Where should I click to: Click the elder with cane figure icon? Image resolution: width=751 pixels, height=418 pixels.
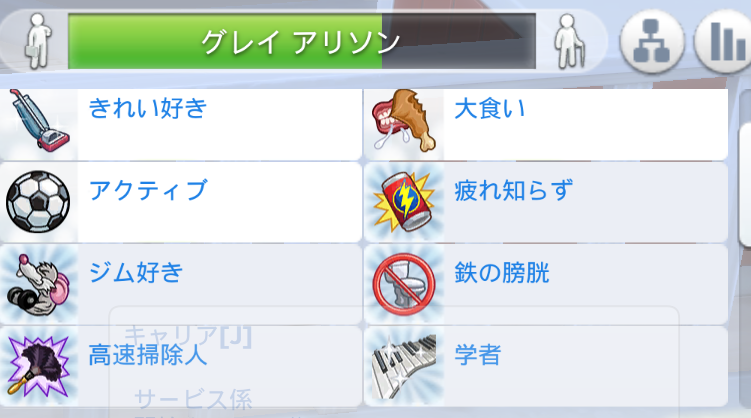569,41
